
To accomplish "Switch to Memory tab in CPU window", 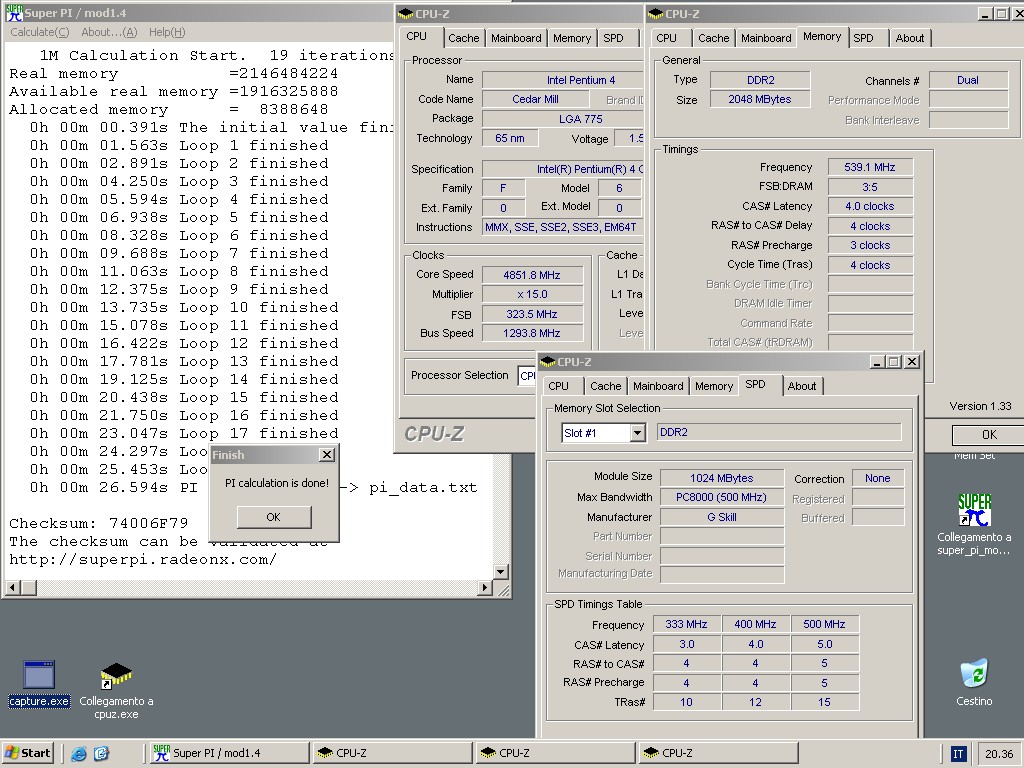I will point(571,38).
